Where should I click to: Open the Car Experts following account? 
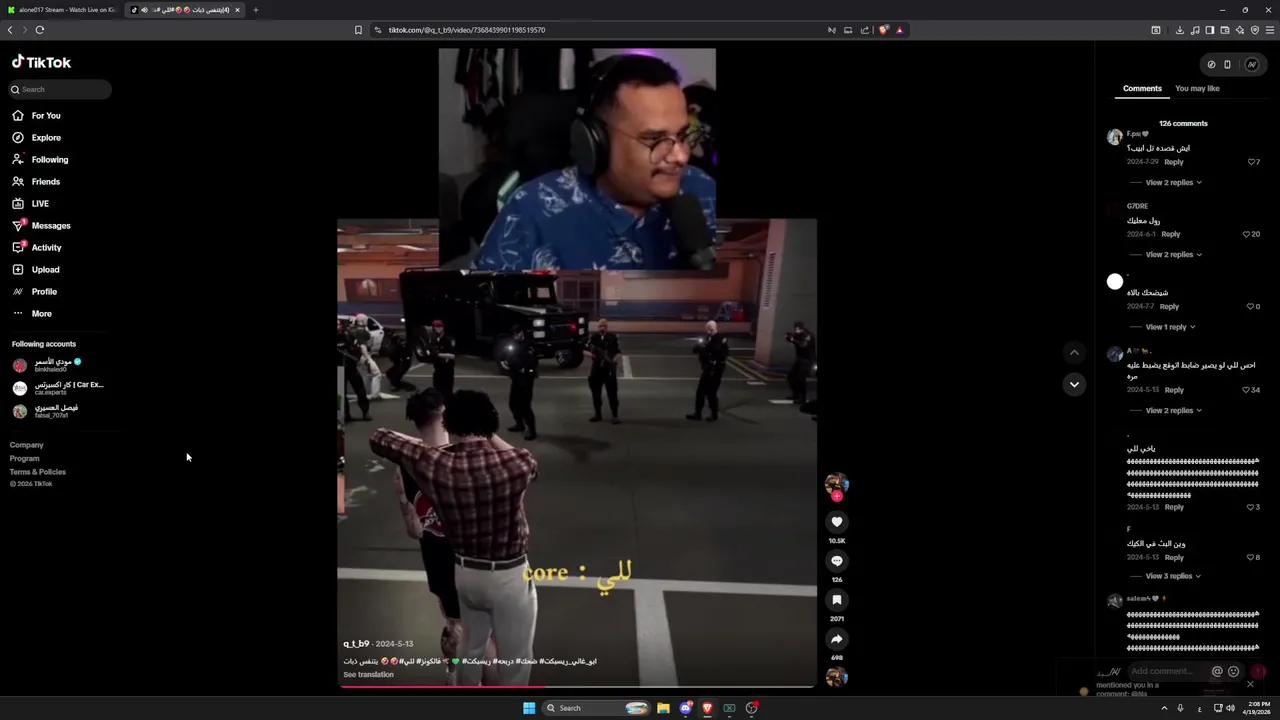point(56,388)
